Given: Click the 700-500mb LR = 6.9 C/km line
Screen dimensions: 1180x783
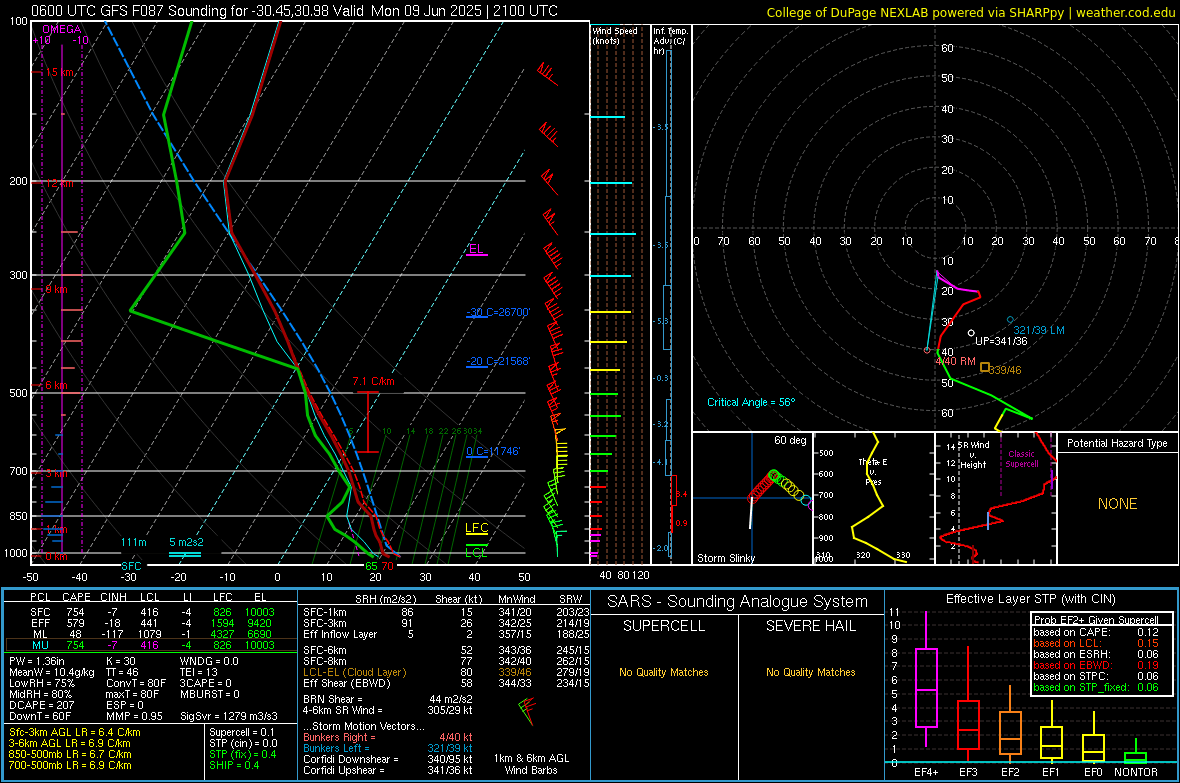Looking at the screenshot, I should (70, 765).
